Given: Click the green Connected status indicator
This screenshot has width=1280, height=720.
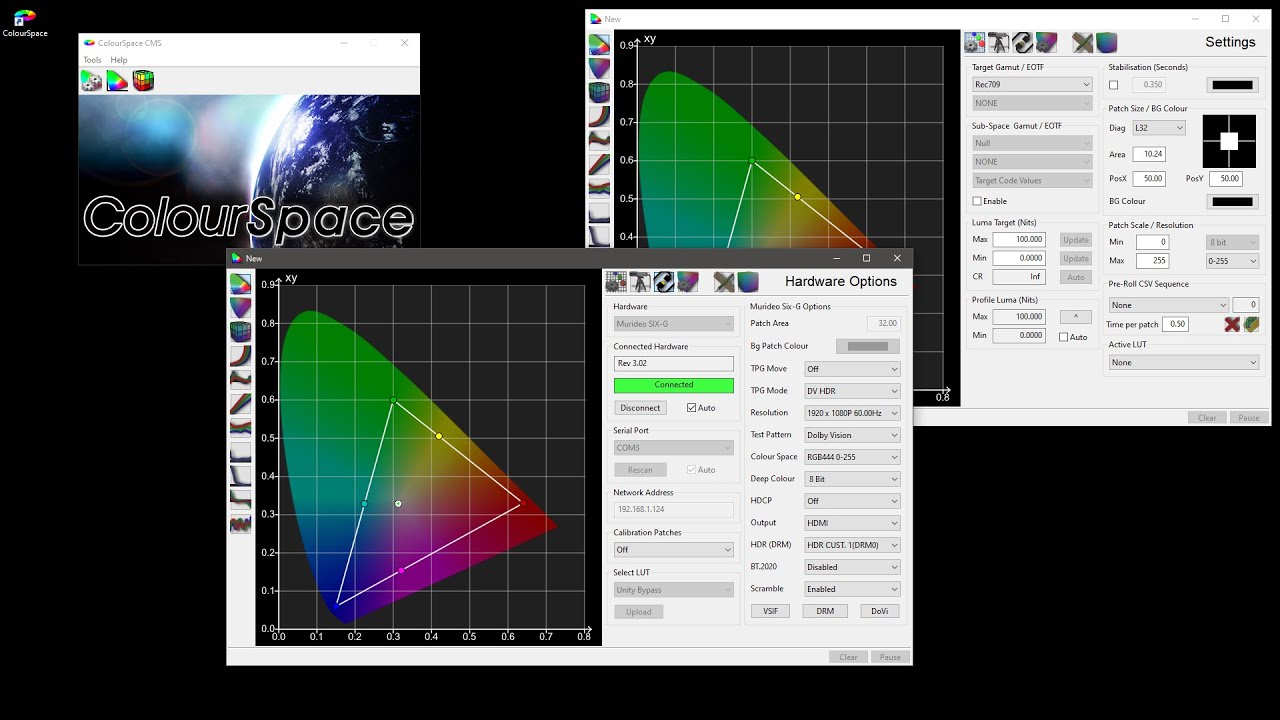Looking at the screenshot, I should point(673,385).
